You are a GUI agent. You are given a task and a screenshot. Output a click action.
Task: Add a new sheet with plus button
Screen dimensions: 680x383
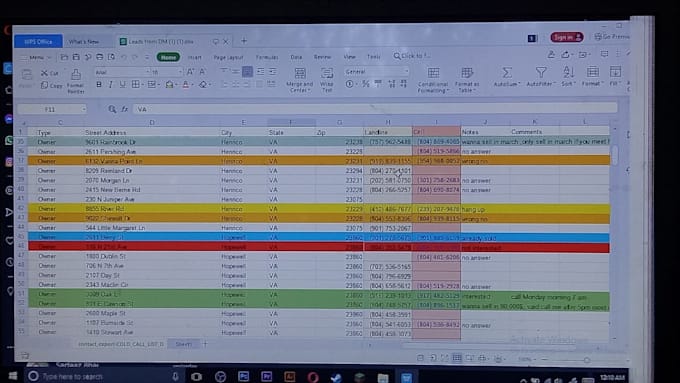pyautogui.click(x=206, y=344)
